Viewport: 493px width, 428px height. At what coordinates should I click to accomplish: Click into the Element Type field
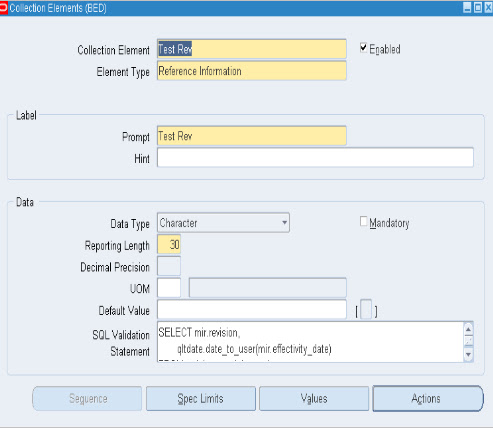(252, 71)
